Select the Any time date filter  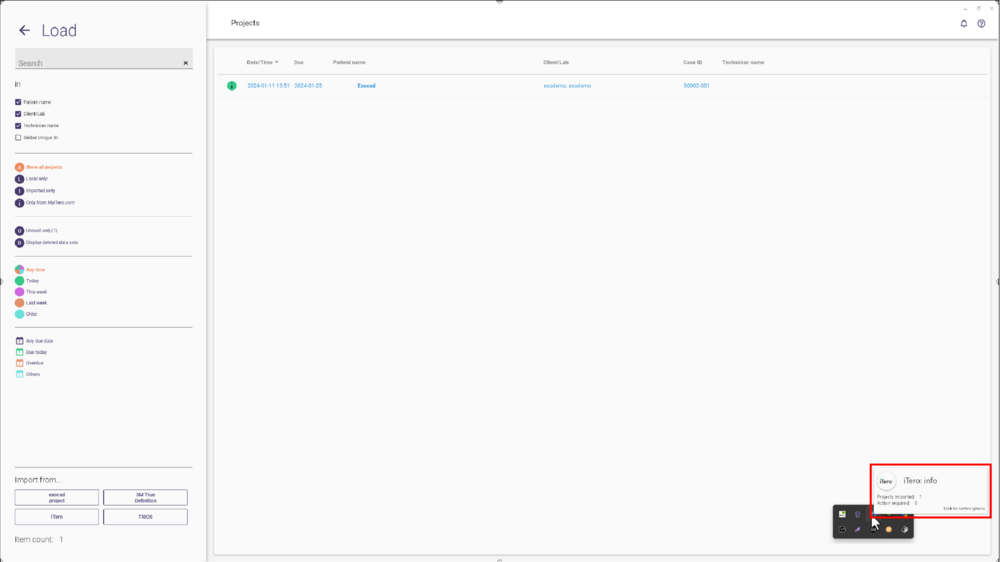[x=30, y=270]
